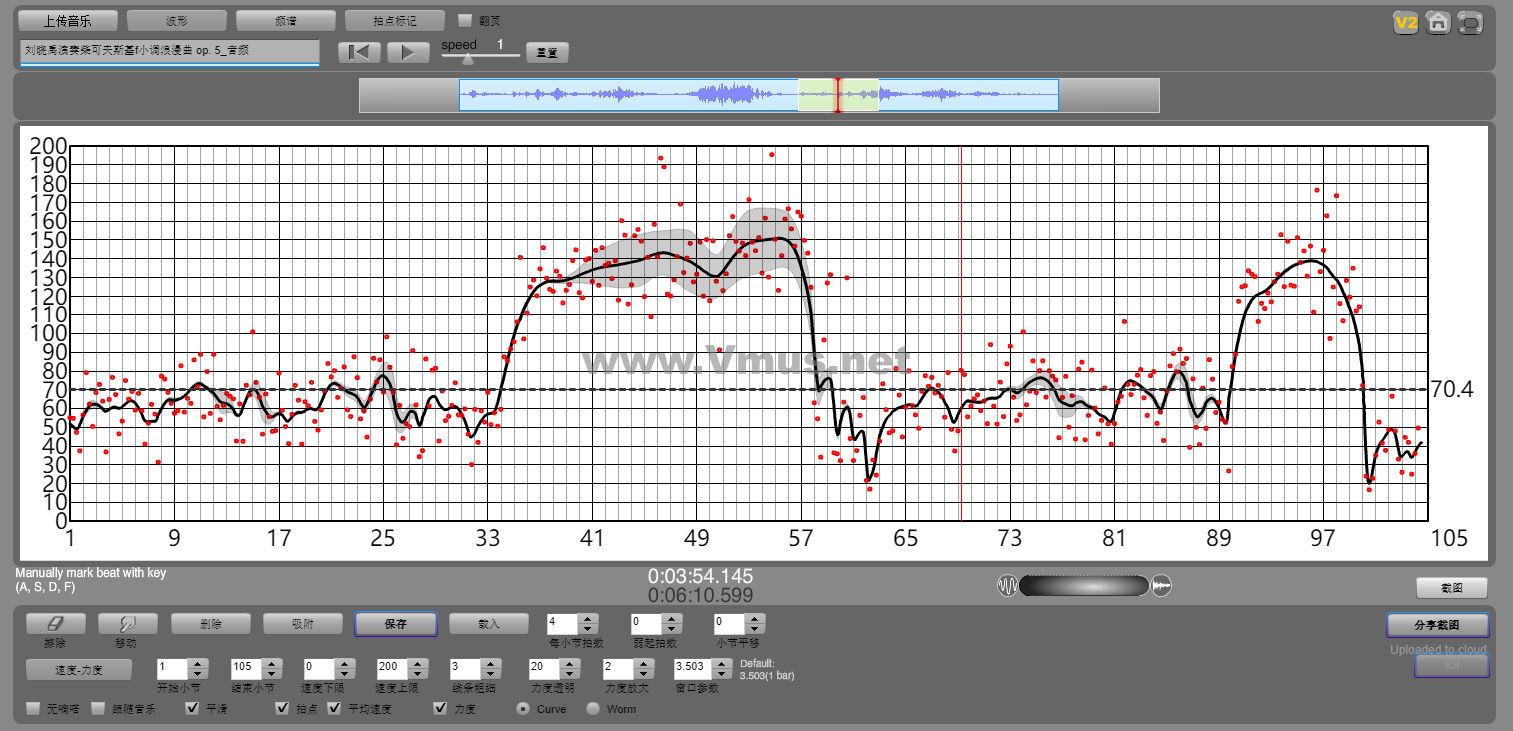Adjust the playback speed slider
Viewport: 1513px width, 731px height.
click(468, 59)
